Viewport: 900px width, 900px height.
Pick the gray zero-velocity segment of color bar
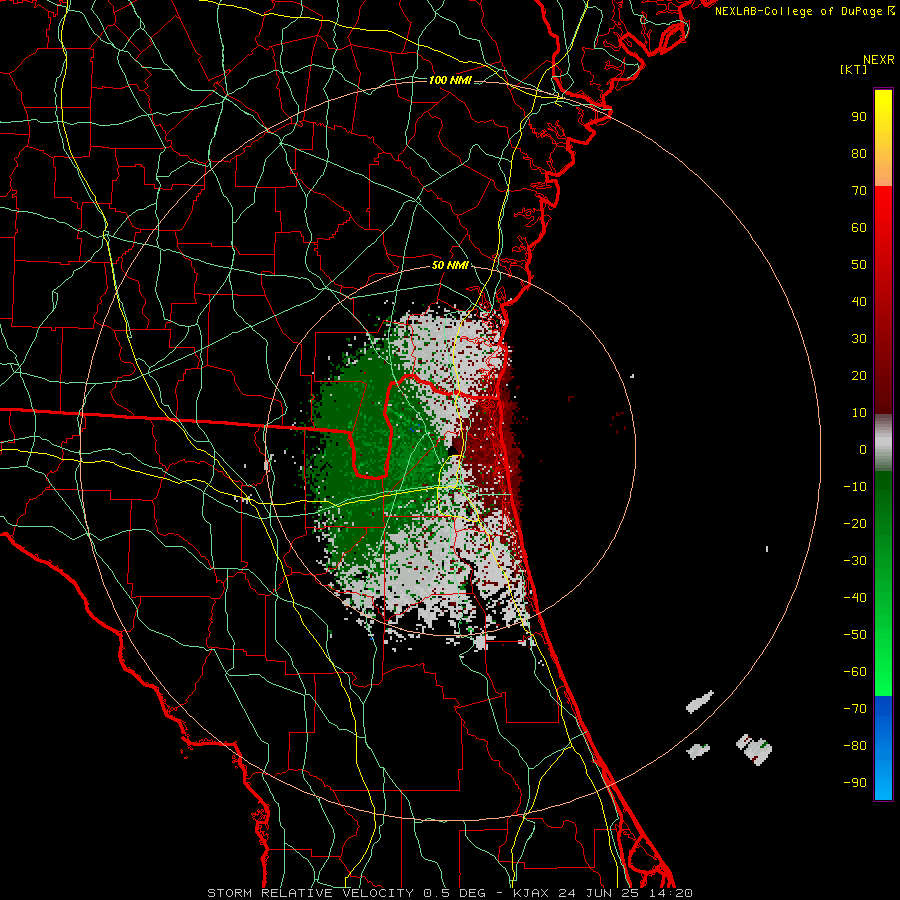point(883,443)
